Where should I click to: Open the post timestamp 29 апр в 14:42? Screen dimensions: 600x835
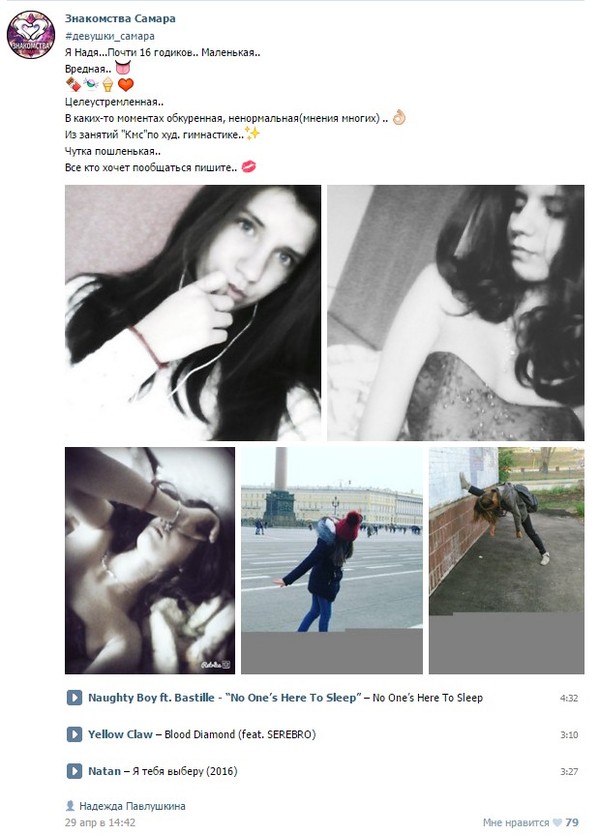tap(100, 823)
